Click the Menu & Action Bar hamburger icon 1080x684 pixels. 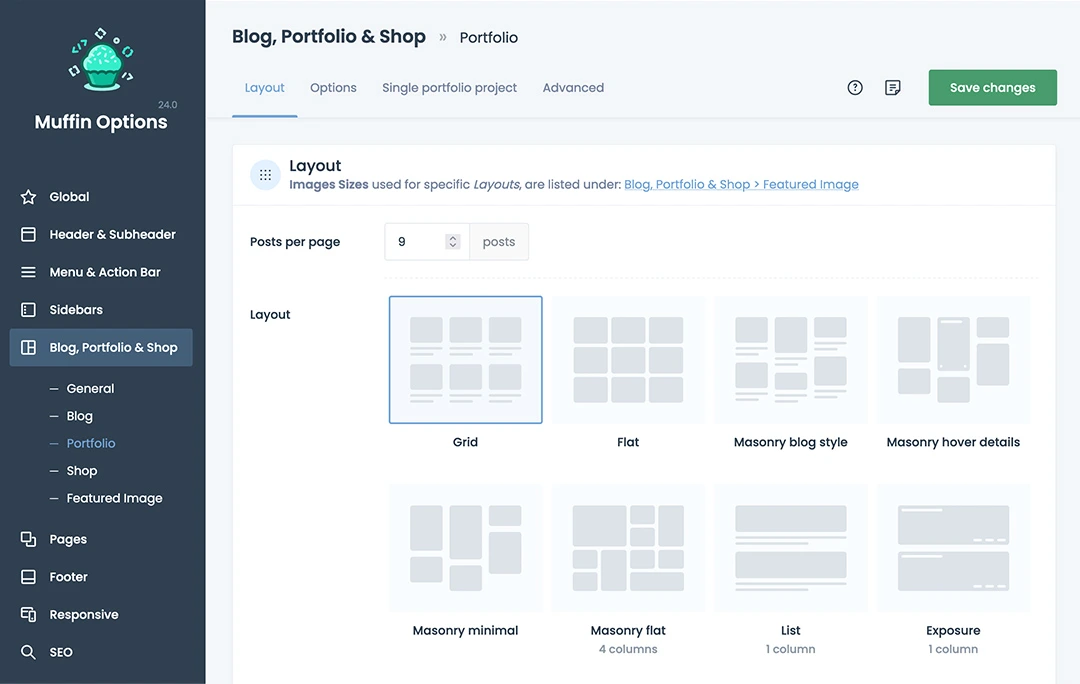29,272
